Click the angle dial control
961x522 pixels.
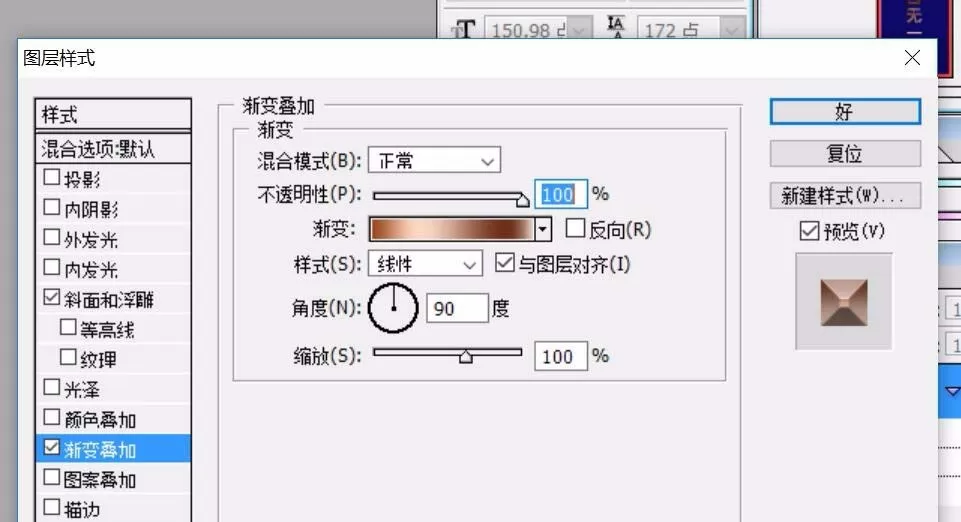pos(393,308)
